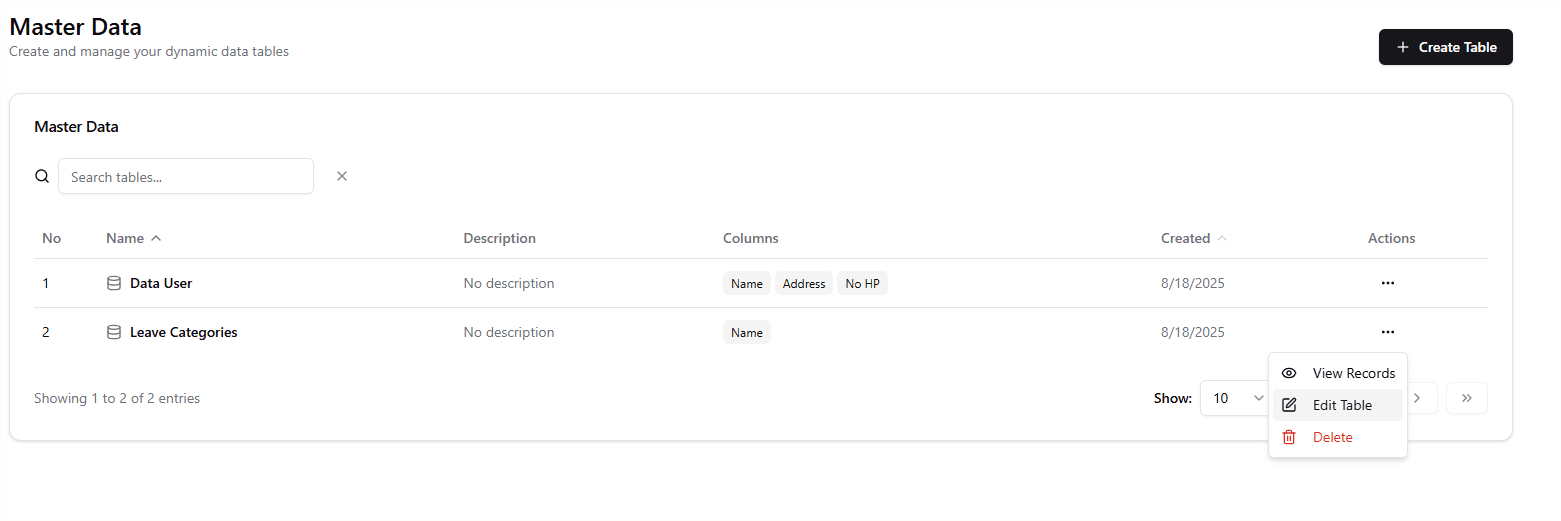Open the Leave Categories table name

pyautogui.click(x=183, y=332)
